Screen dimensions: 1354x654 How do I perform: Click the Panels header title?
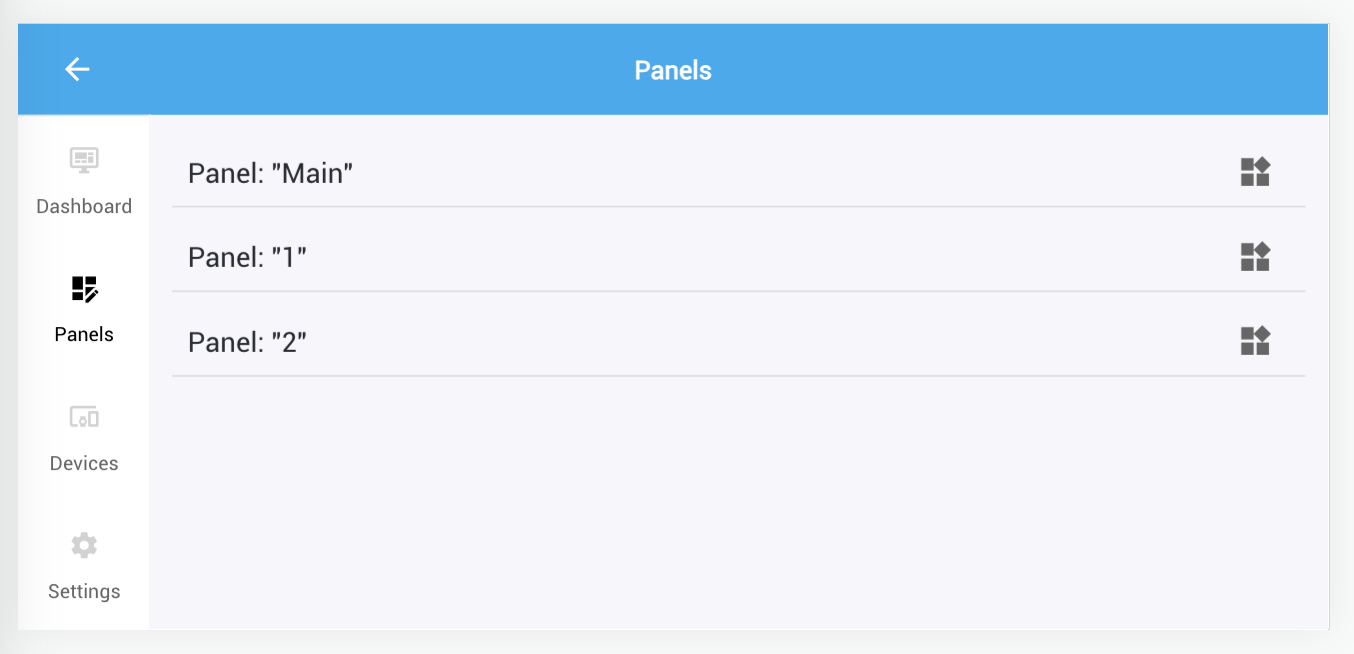[x=673, y=70]
